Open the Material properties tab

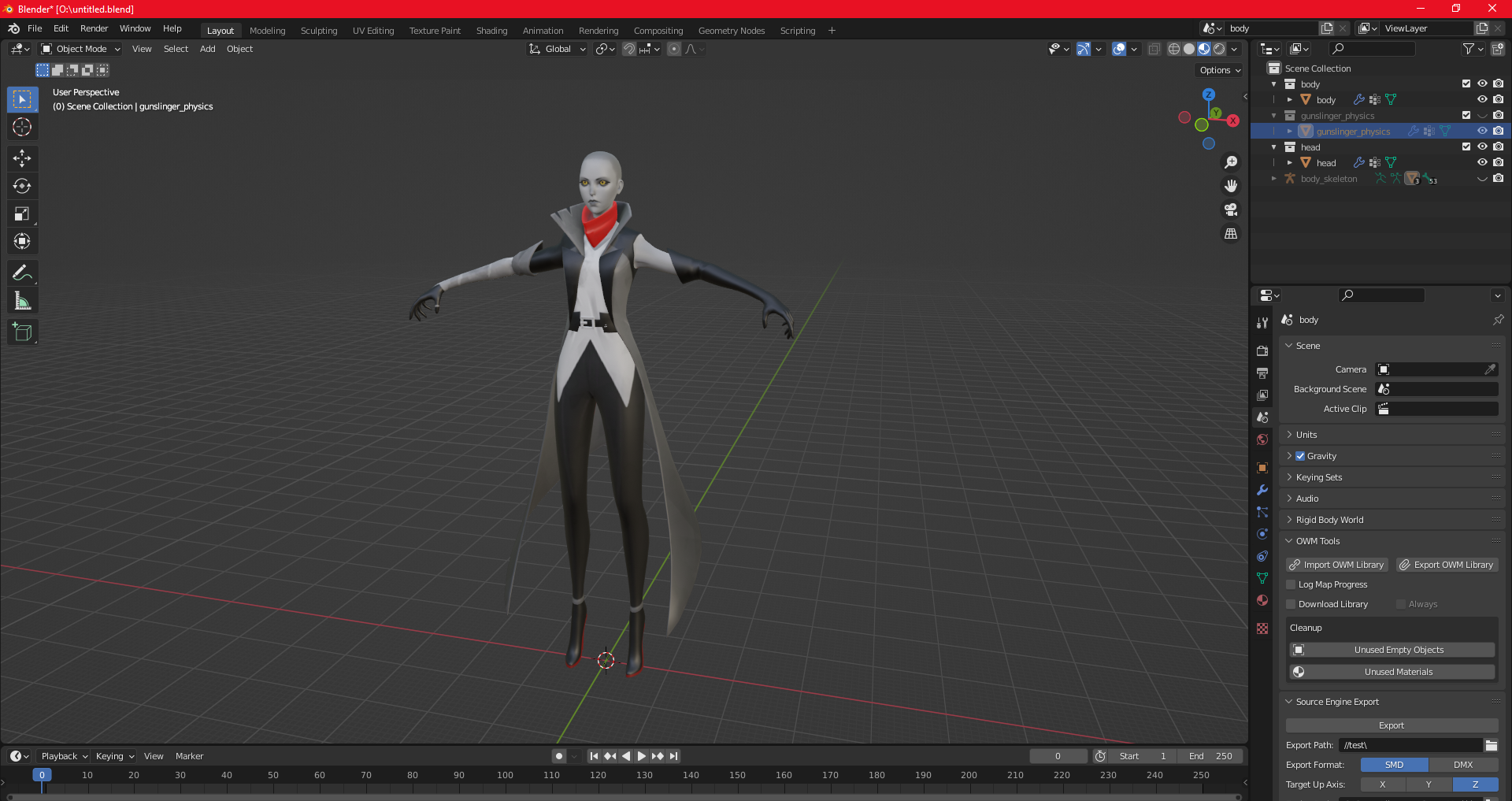click(x=1262, y=600)
